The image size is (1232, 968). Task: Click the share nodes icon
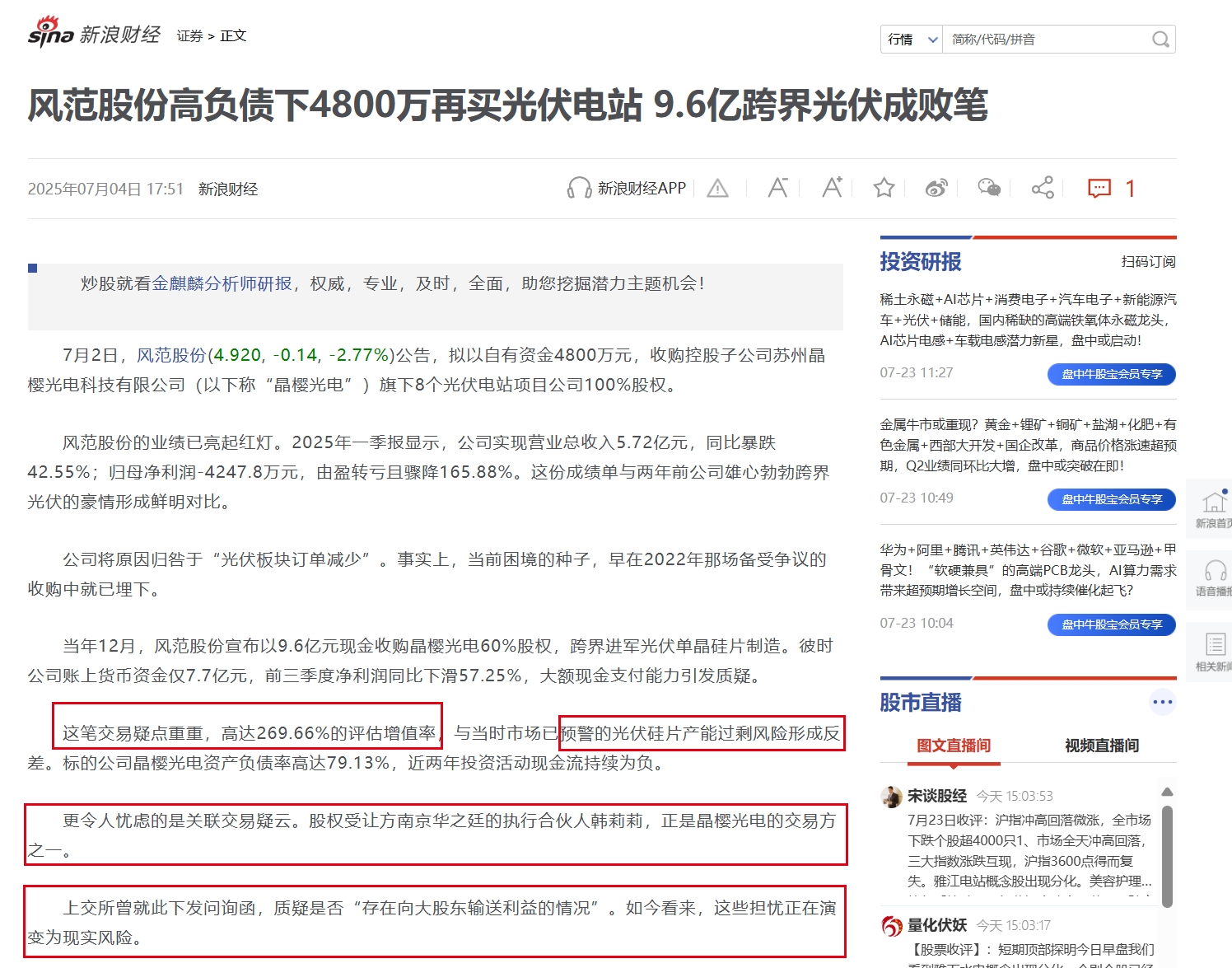click(x=1043, y=188)
